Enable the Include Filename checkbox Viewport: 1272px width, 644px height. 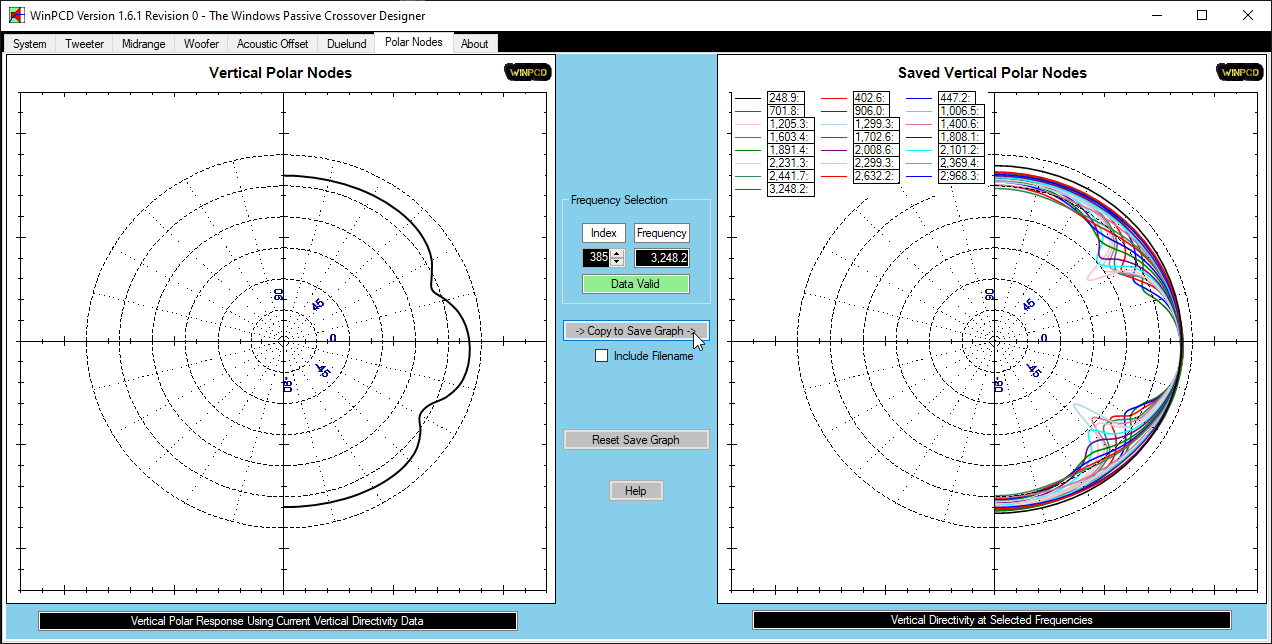[602, 356]
